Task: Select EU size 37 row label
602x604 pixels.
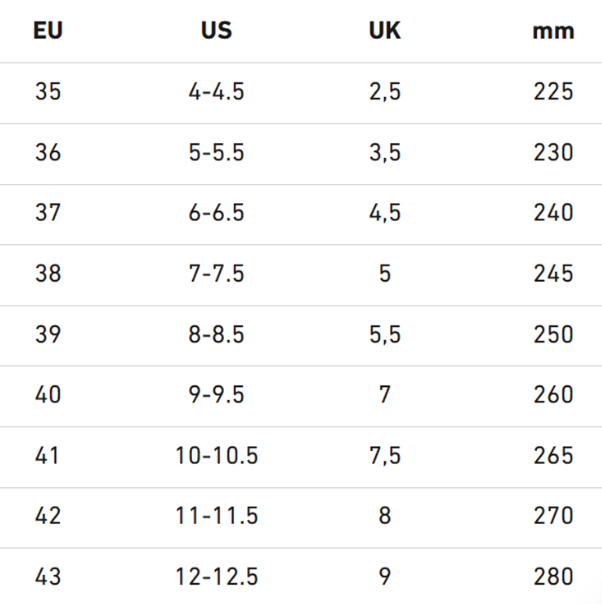Action: [x=48, y=213]
